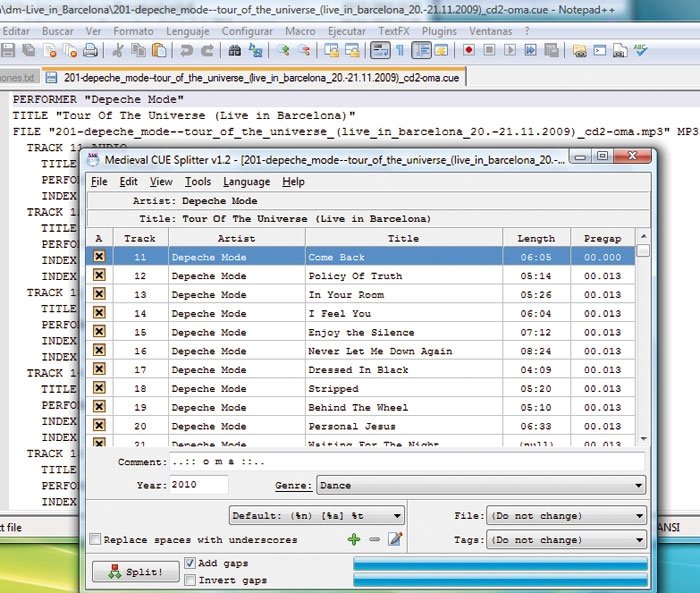This screenshot has height=593, width=700.
Task: Click the track list scrollbar down arrow
Action: click(643, 438)
